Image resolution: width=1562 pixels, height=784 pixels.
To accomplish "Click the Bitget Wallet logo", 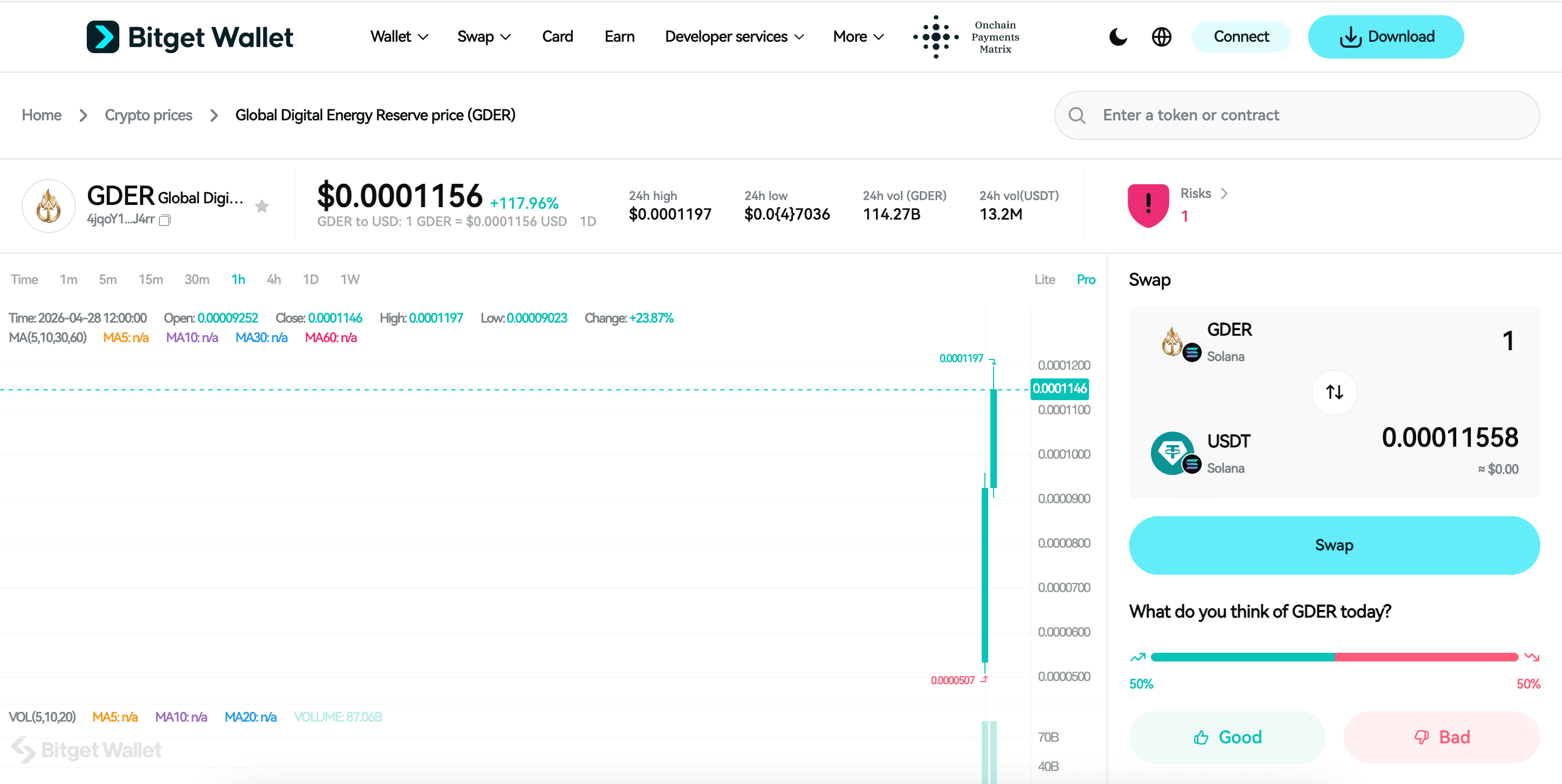I will [x=190, y=37].
